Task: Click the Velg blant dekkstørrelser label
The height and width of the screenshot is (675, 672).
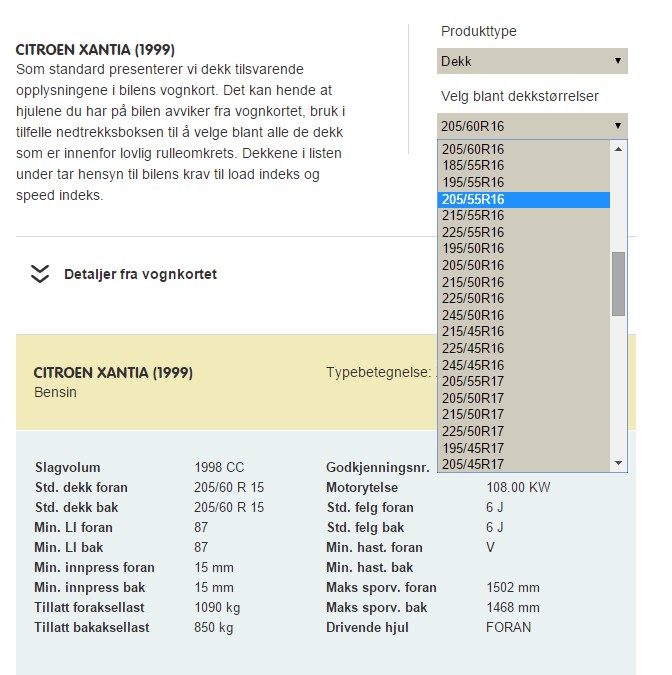Action: (x=520, y=96)
